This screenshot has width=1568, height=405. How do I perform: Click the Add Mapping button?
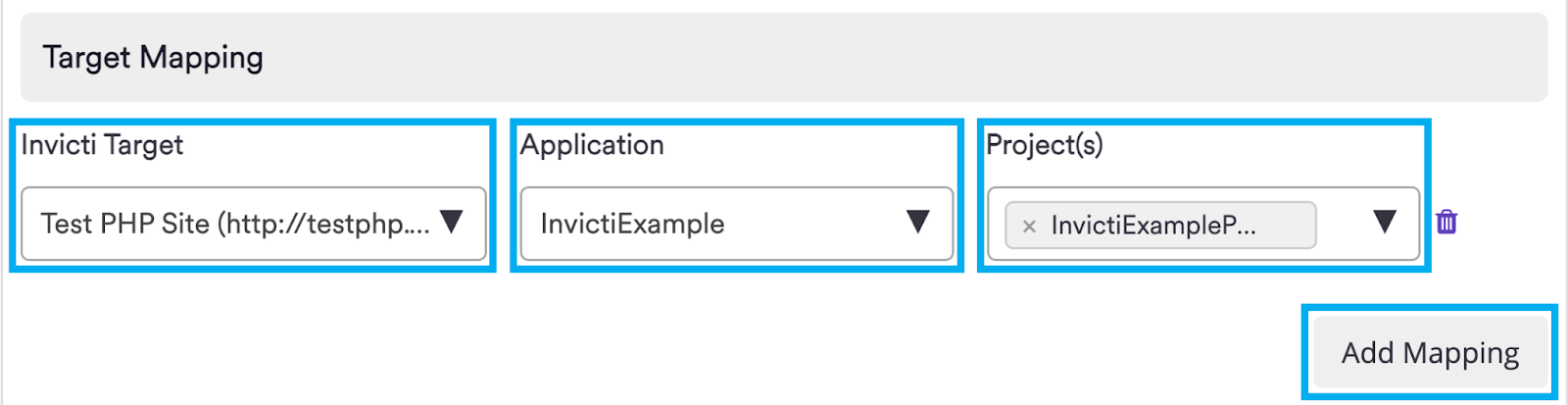click(x=1430, y=353)
